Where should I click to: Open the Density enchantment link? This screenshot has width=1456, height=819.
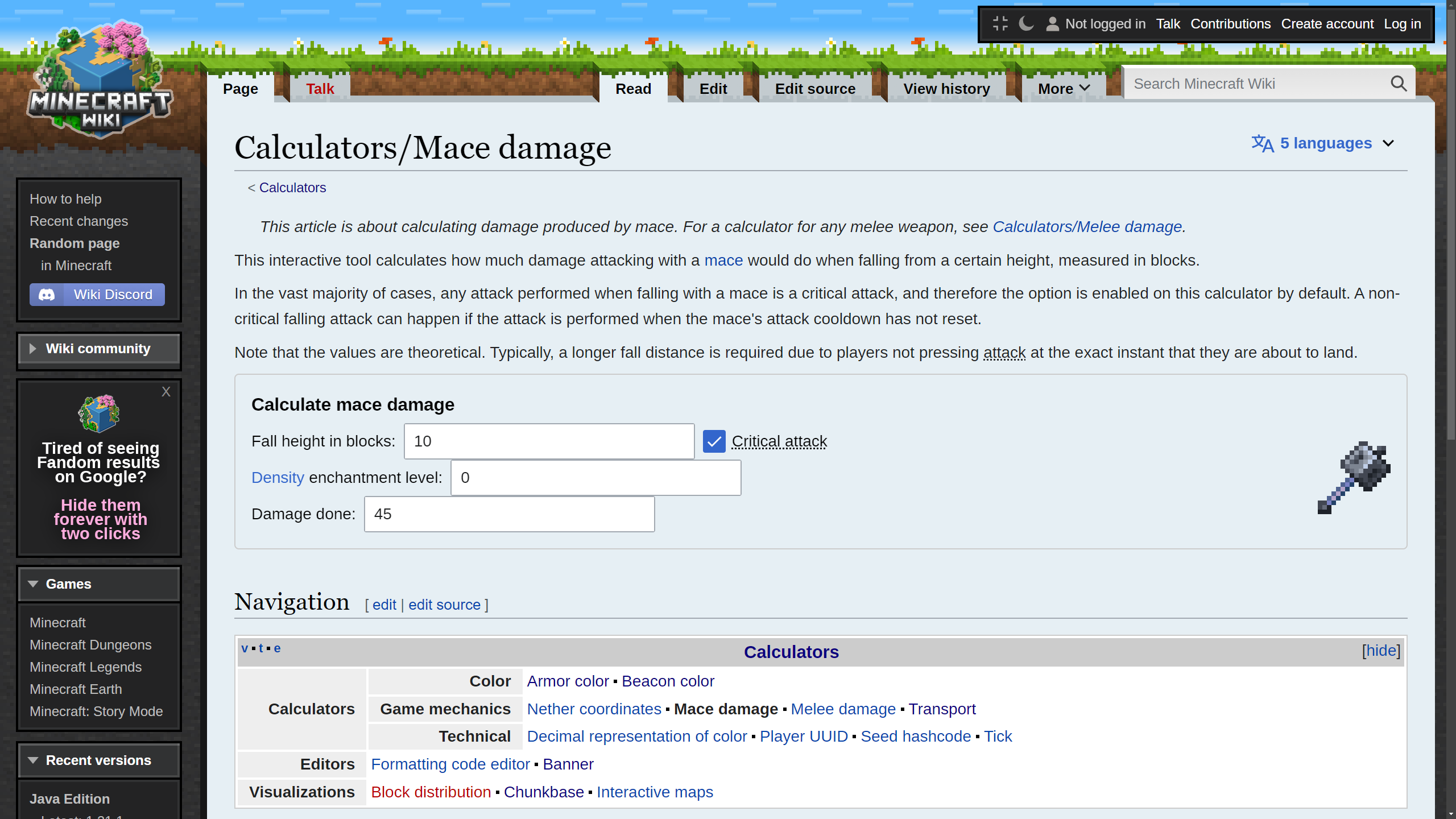pos(278,477)
